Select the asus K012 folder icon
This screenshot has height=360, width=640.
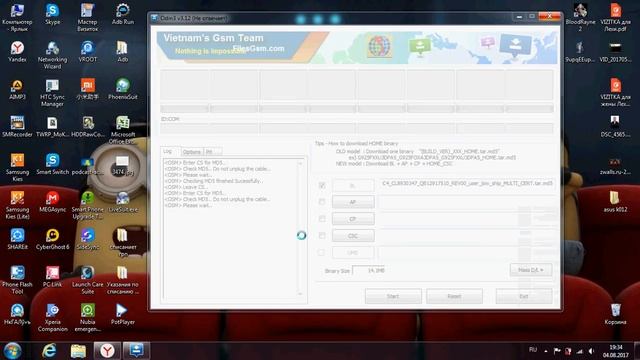click(x=615, y=202)
